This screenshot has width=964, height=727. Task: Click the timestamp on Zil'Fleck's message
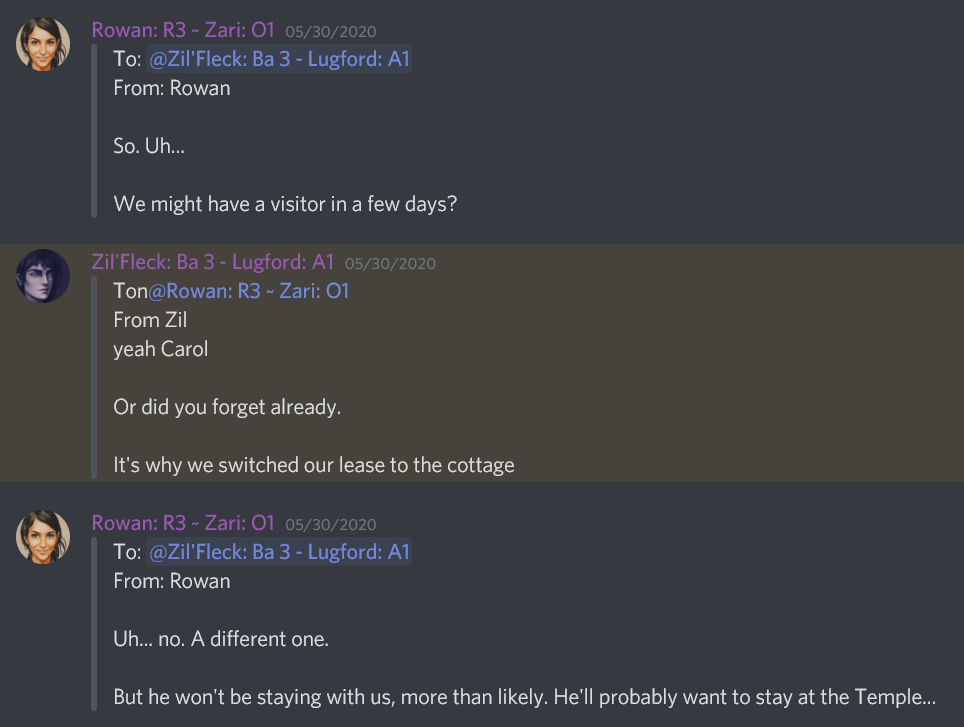390,264
